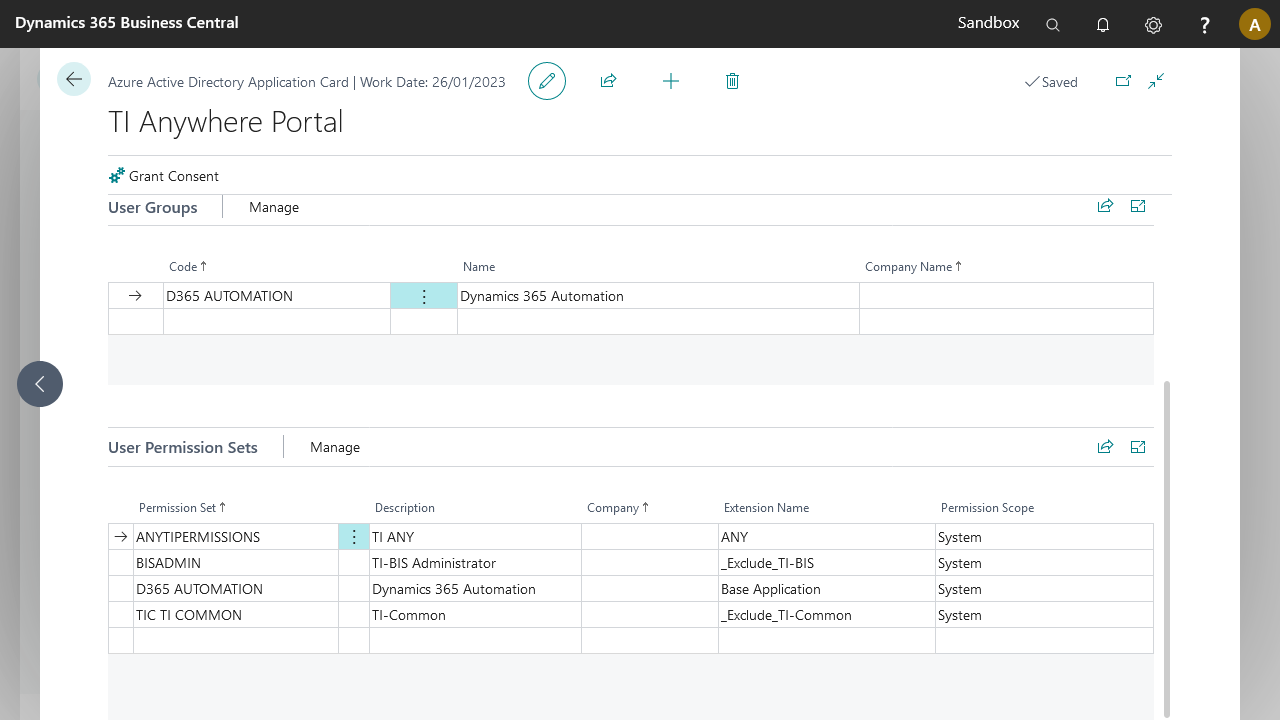Screen dimensions: 1280x720
Task: Collapse the page using shrink arrows icon
Action: [x=1156, y=81]
